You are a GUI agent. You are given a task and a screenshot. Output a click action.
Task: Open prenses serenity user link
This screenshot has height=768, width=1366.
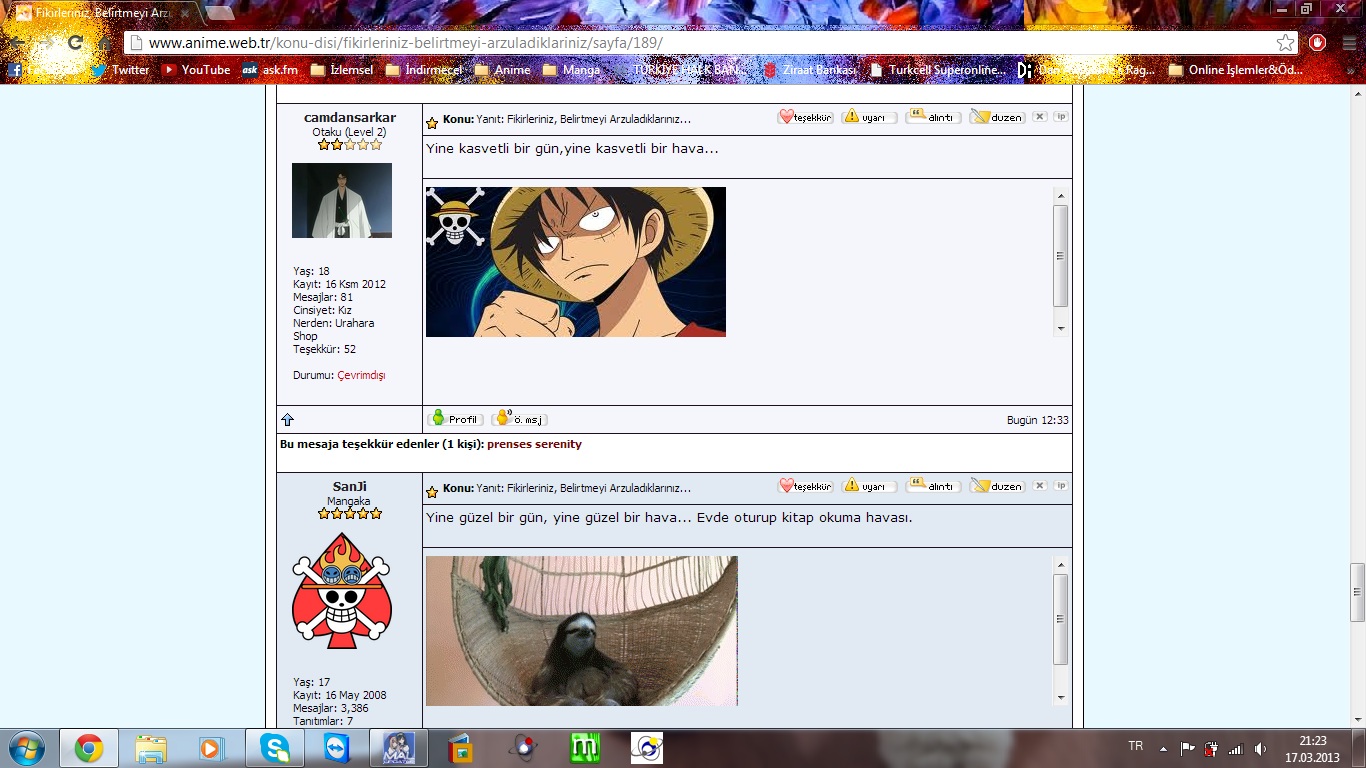click(534, 444)
